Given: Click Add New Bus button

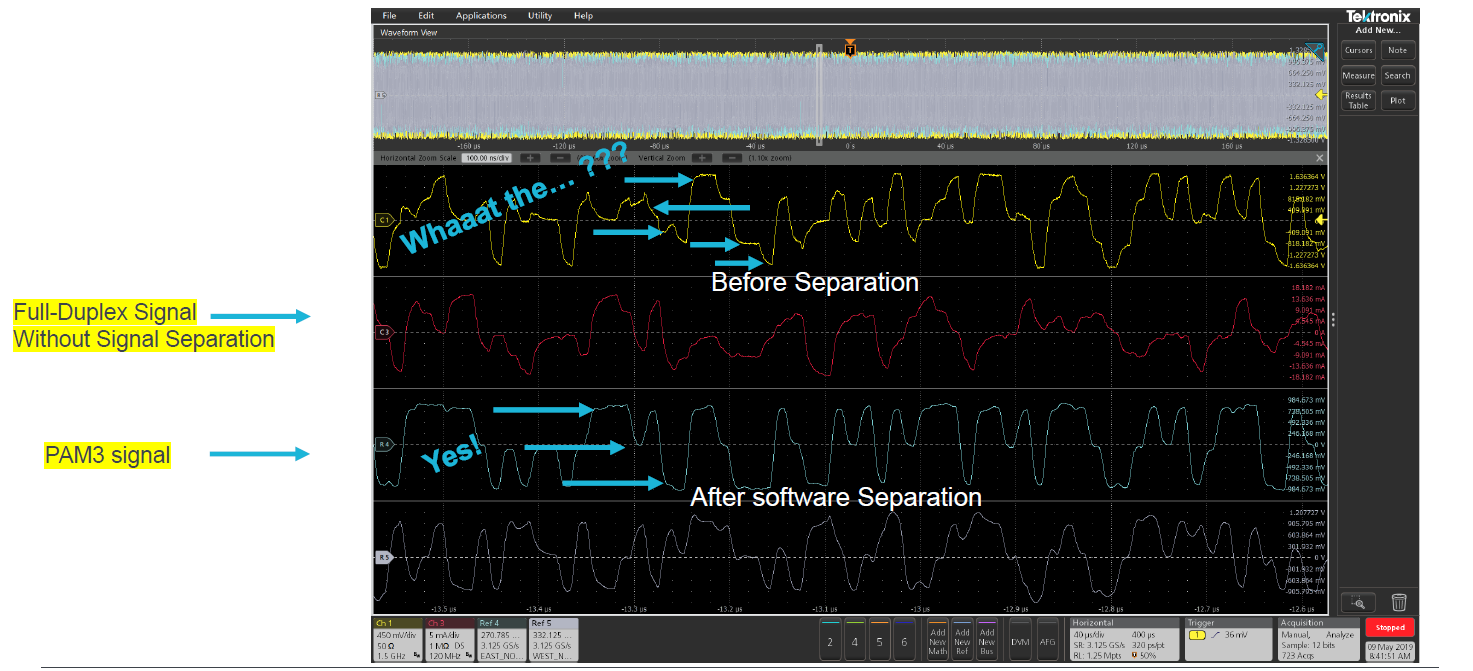Looking at the screenshot, I should tap(987, 637).
